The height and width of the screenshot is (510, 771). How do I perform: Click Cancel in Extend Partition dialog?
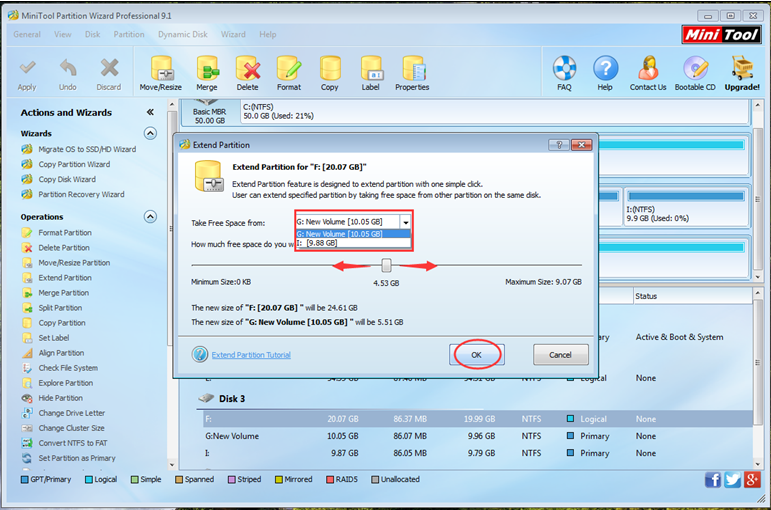(x=561, y=355)
